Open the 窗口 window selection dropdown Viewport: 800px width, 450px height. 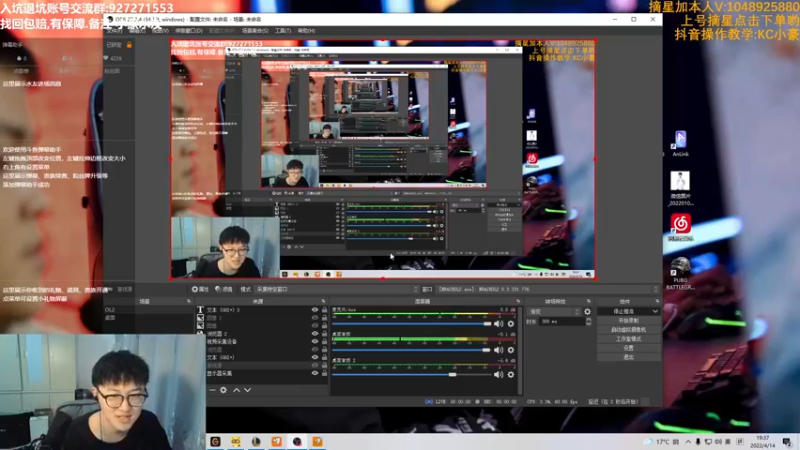click(x=548, y=289)
